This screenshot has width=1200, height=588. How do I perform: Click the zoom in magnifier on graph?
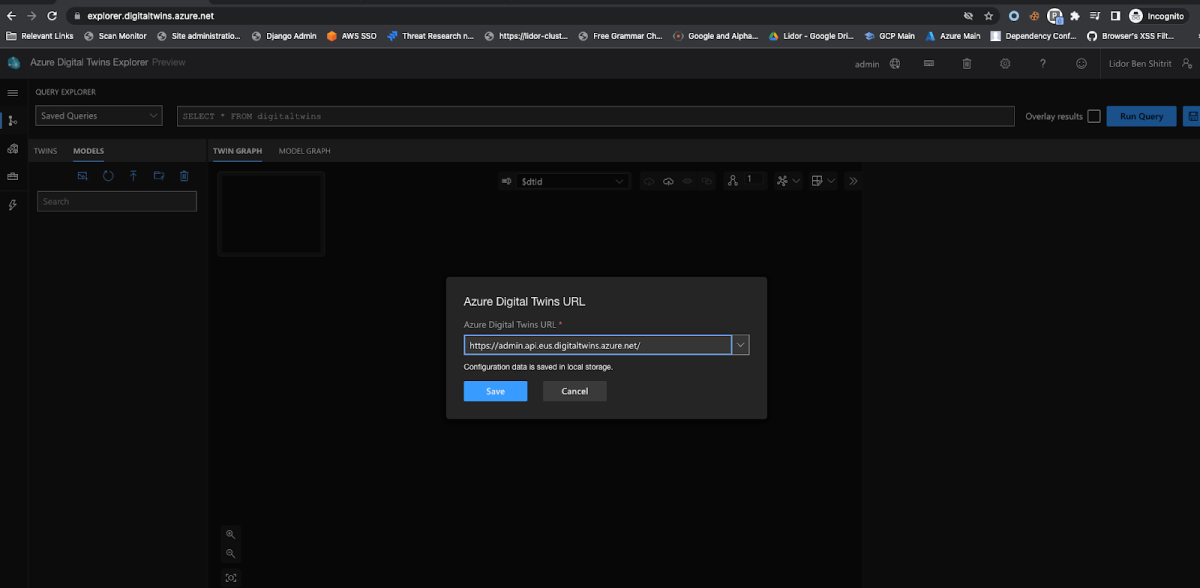(x=231, y=534)
